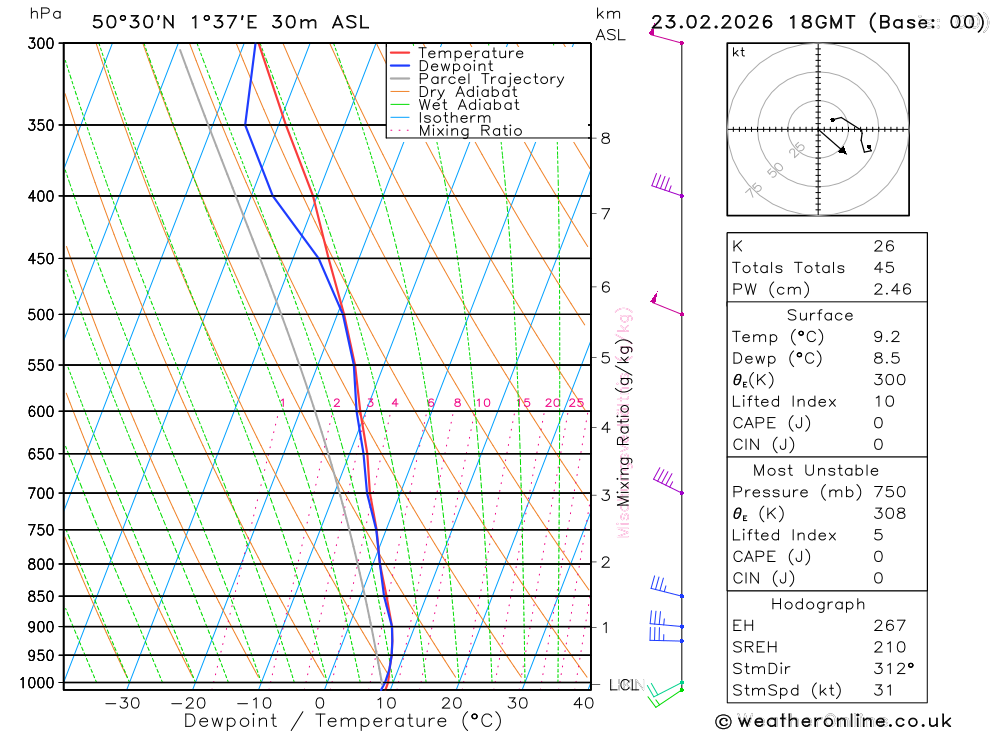Screen dimensions: 1000x733
Task: Click the 8 km altitude axis label
Action: [605, 138]
